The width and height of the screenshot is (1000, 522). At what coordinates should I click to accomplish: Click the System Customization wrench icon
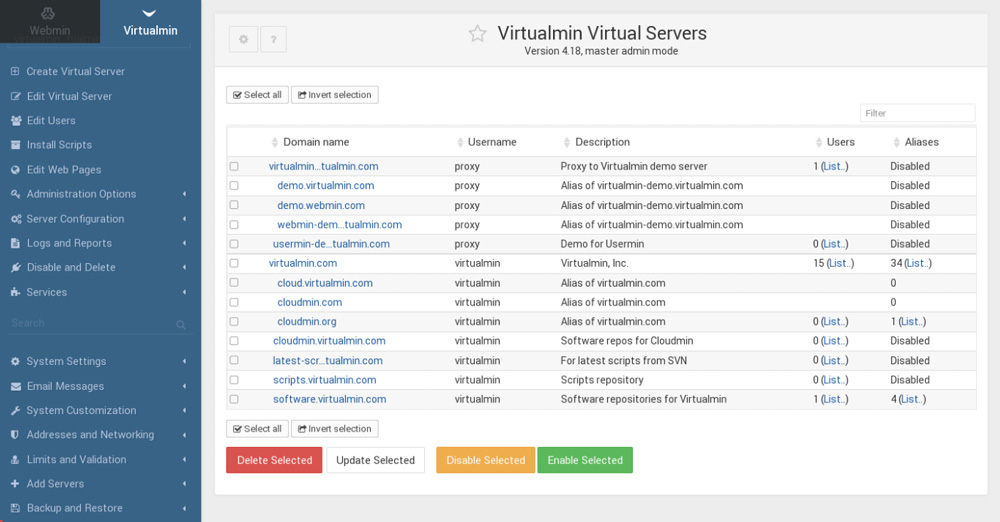point(15,410)
